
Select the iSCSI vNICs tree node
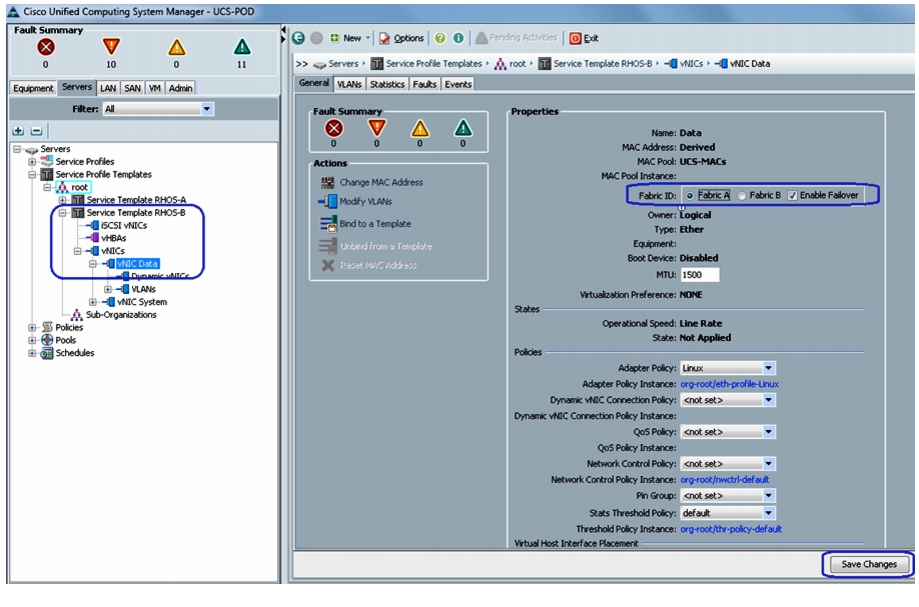(x=124, y=226)
